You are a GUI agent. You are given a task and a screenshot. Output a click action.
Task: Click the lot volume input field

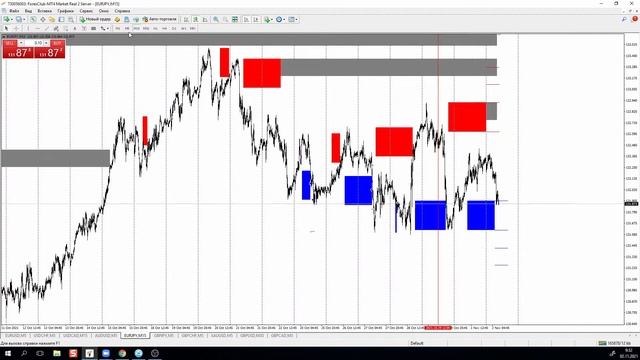[34, 43]
